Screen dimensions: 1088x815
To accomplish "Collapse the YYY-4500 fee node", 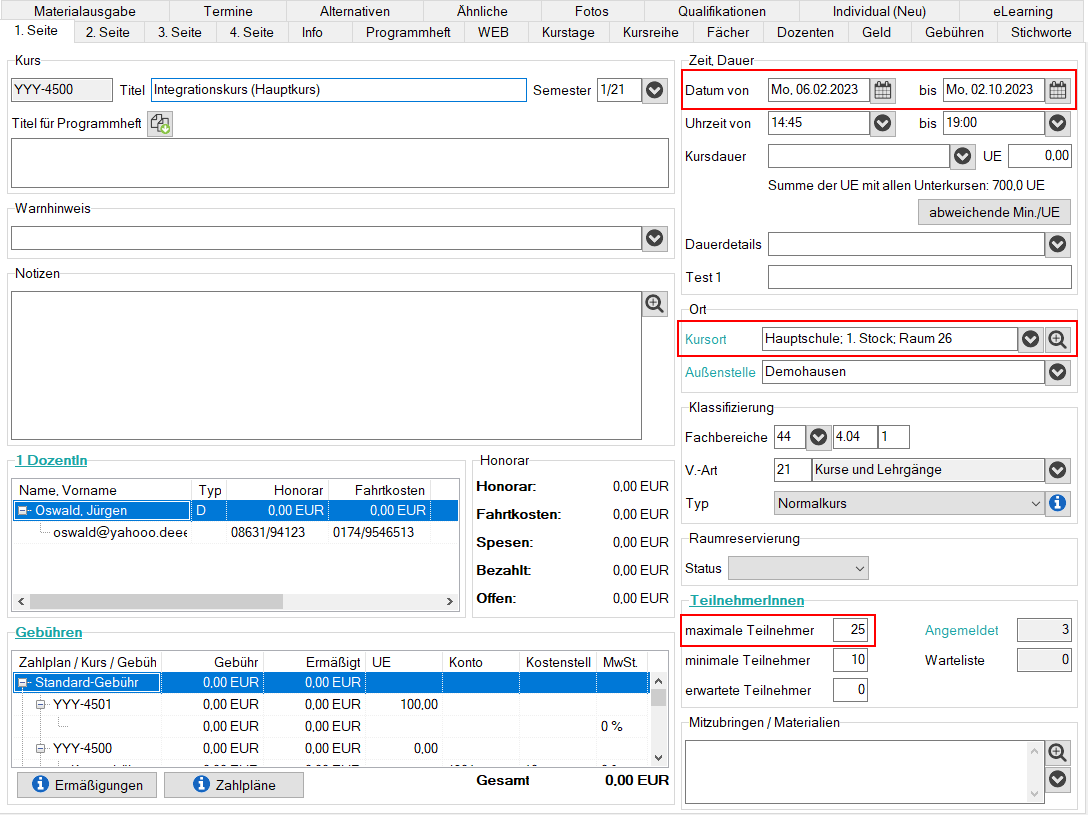I will point(40,748).
